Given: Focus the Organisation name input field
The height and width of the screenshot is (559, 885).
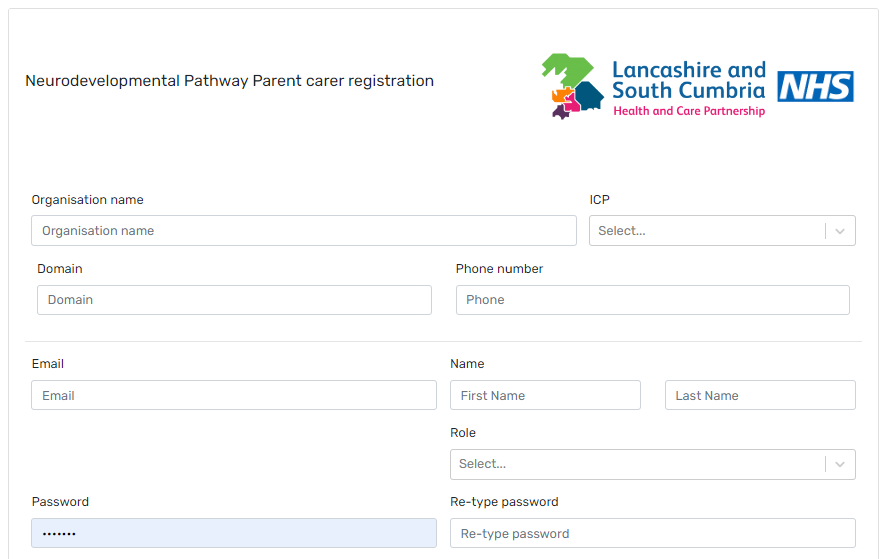Looking at the screenshot, I should [304, 231].
